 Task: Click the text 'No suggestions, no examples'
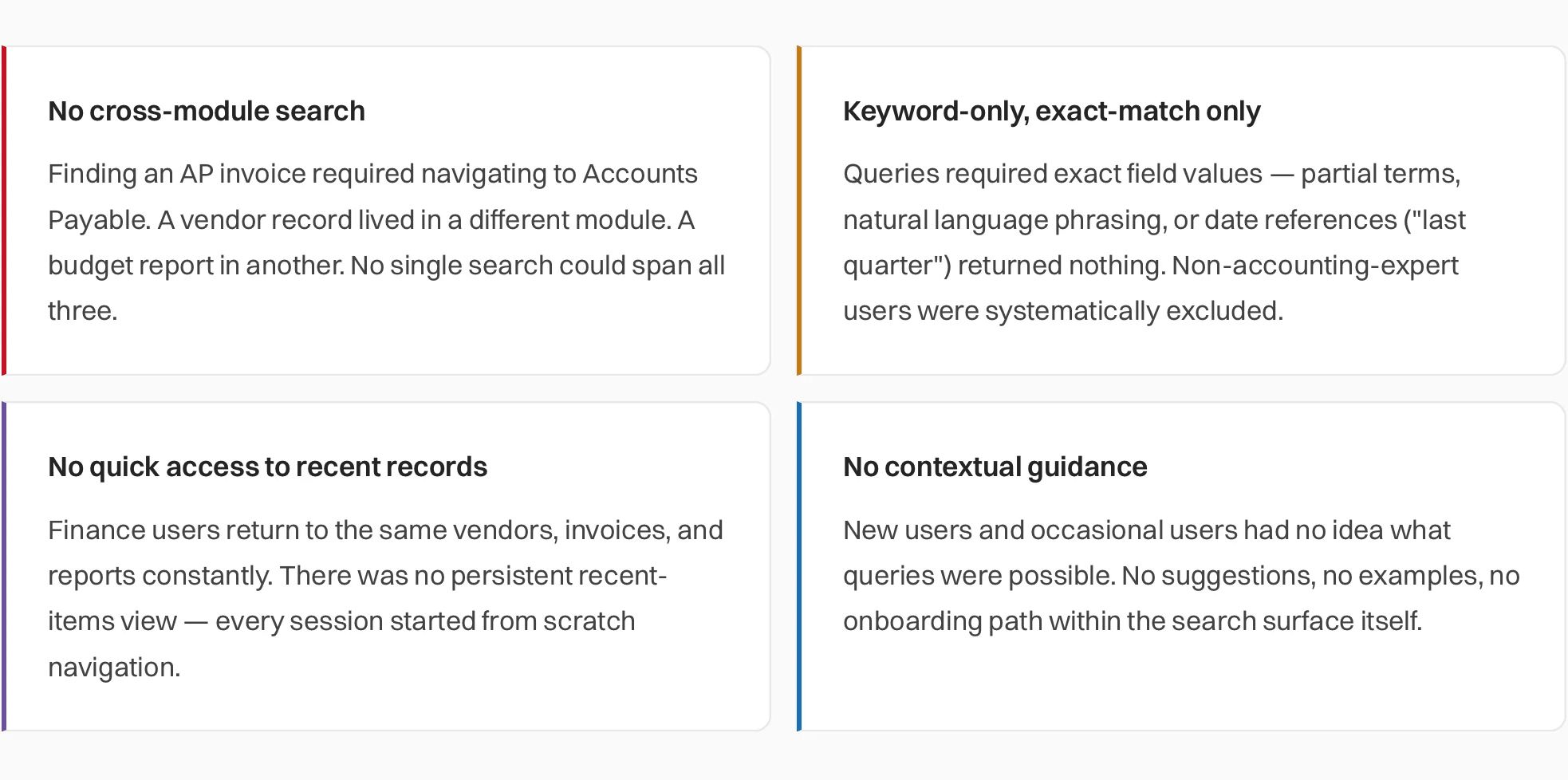click(x=1302, y=575)
